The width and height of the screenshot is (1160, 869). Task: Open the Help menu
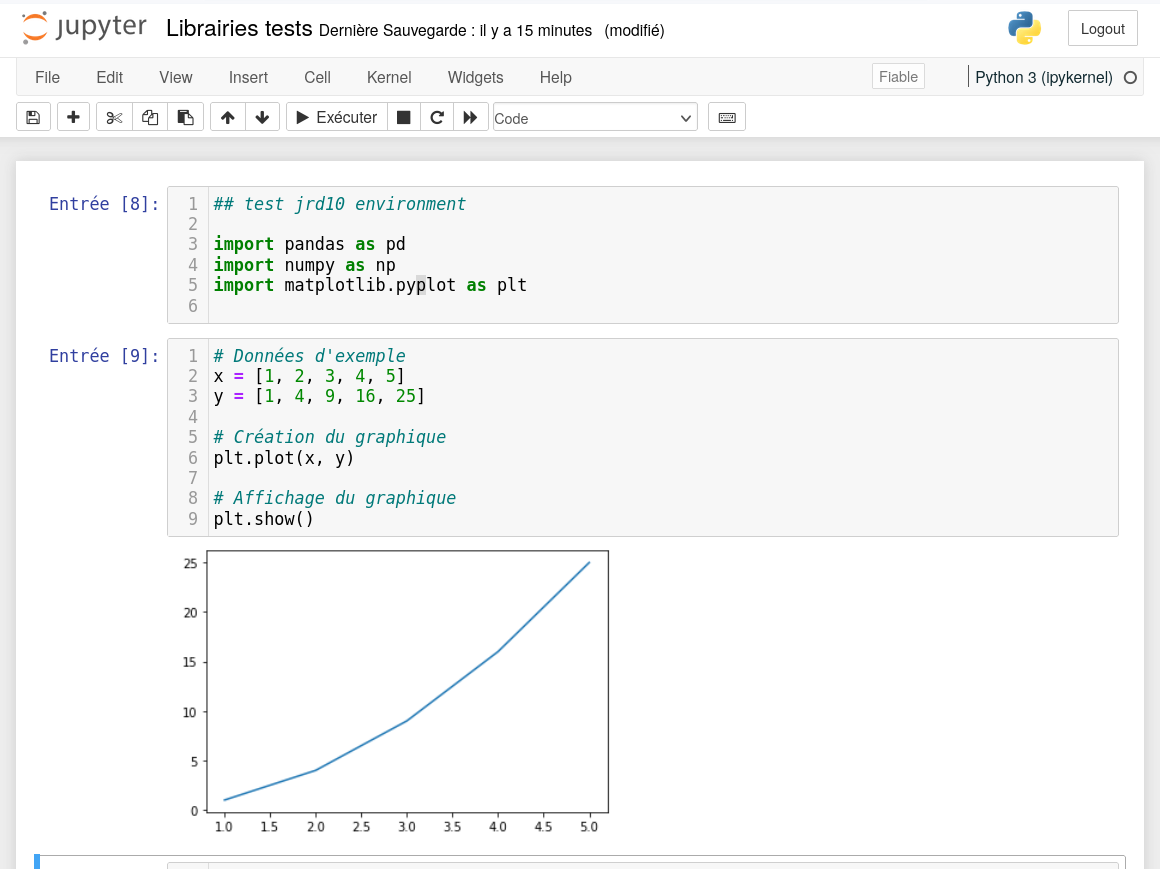pyautogui.click(x=555, y=78)
